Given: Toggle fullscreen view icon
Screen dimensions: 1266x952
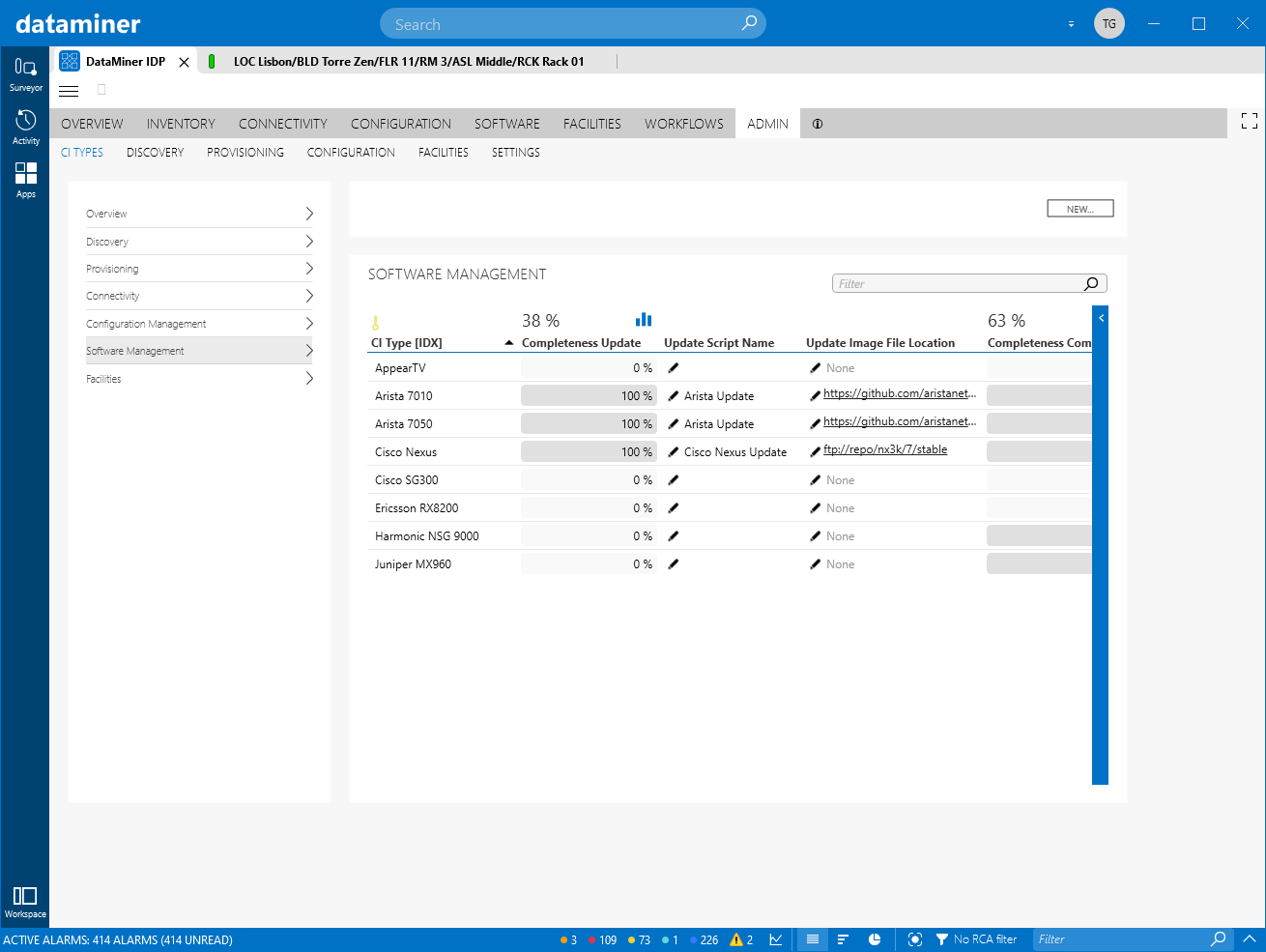Looking at the screenshot, I should click(x=1250, y=121).
